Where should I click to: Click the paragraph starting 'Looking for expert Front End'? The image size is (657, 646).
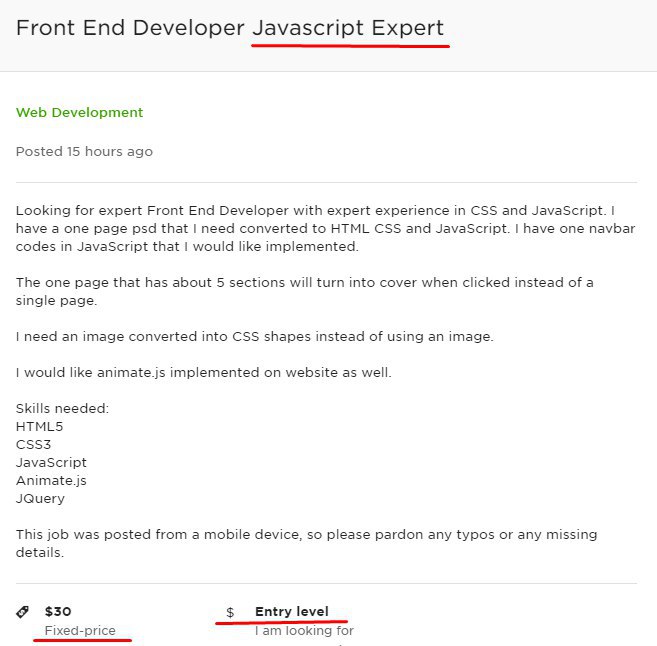[x=326, y=228]
